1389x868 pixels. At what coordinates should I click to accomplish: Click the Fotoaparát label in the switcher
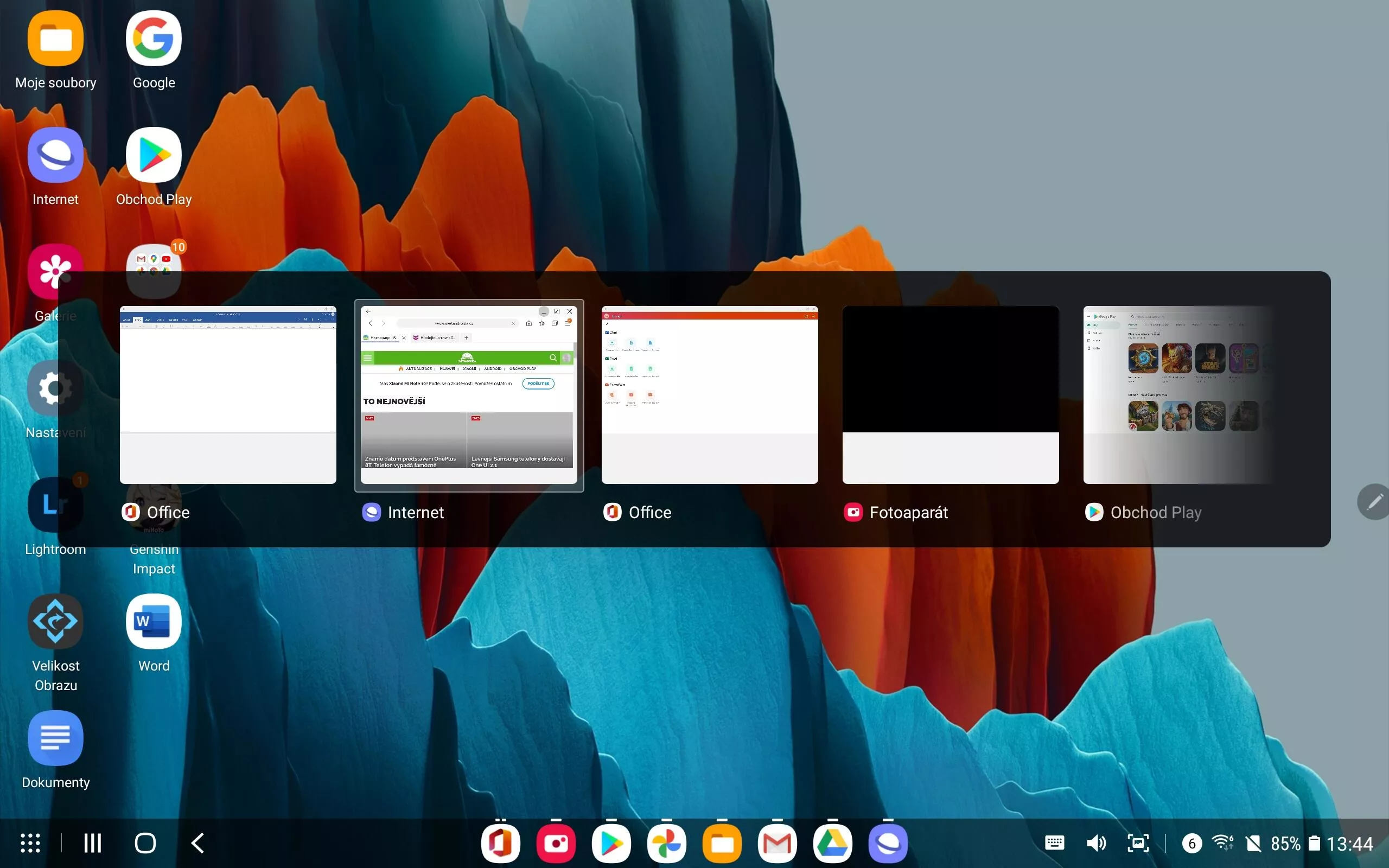909,512
